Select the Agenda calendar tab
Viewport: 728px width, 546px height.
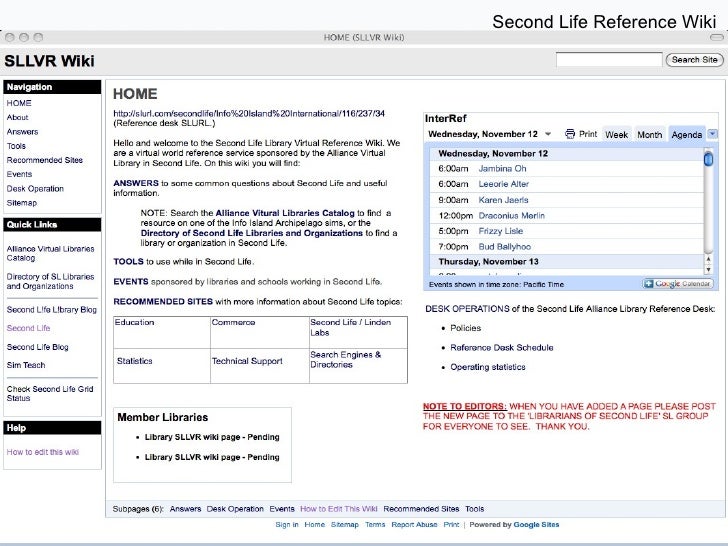coord(687,134)
